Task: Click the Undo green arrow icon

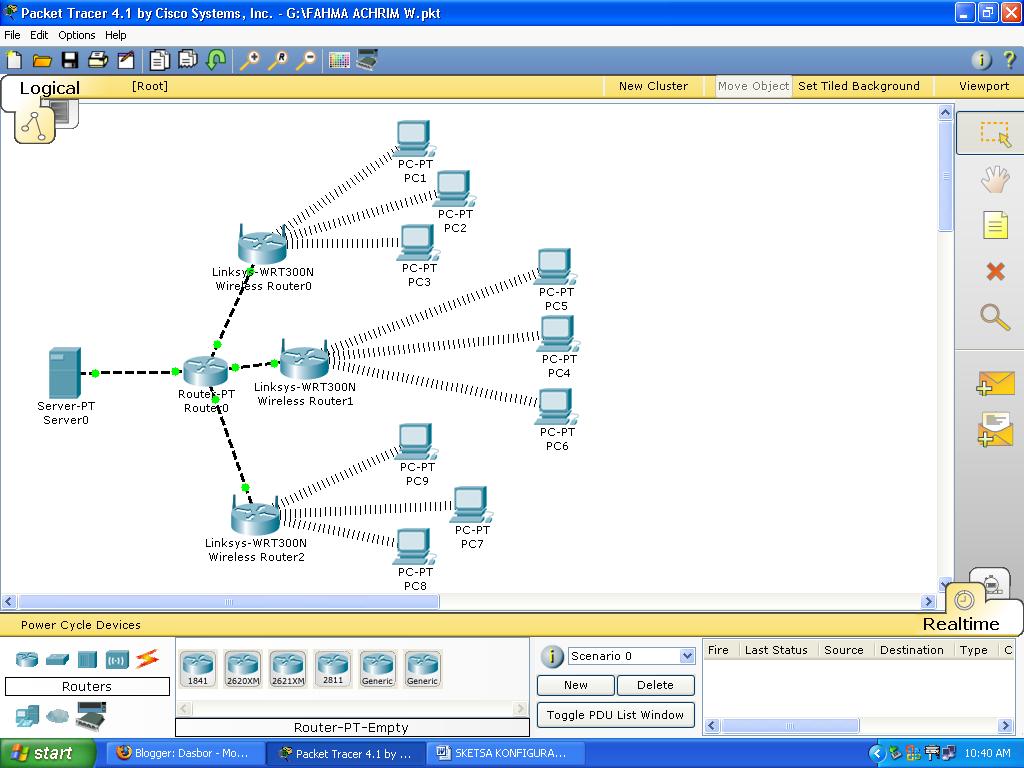Action: (x=216, y=60)
